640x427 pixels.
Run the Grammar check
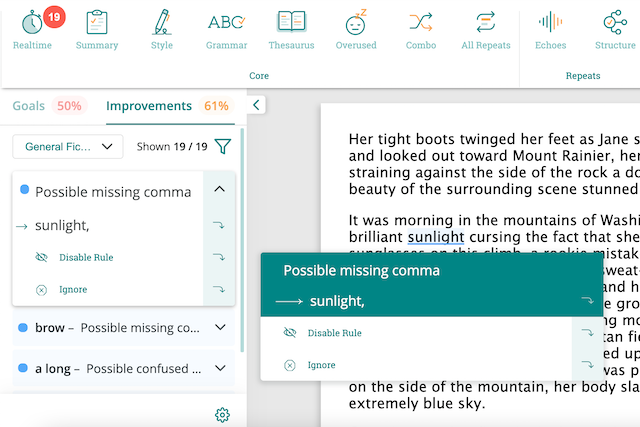click(x=227, y=31)
